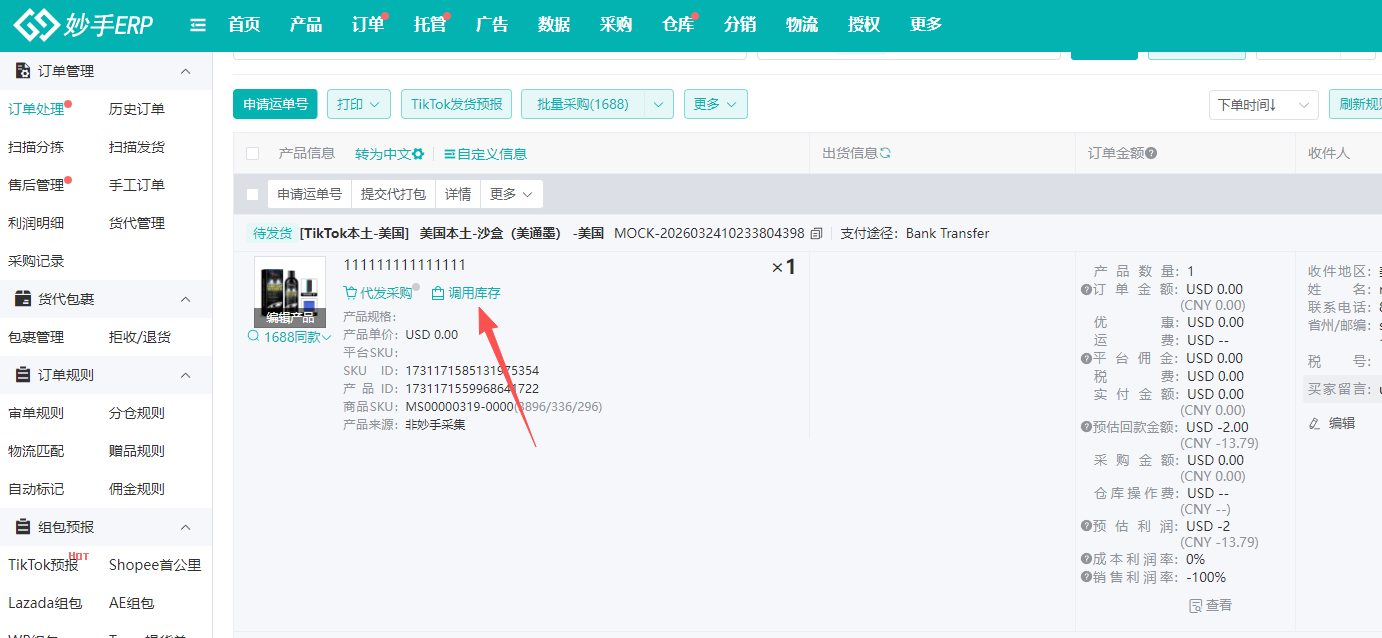Open 订单 in top navigation
The width and height of the screenshot is (1382, 638).
(x=368, y=25)
